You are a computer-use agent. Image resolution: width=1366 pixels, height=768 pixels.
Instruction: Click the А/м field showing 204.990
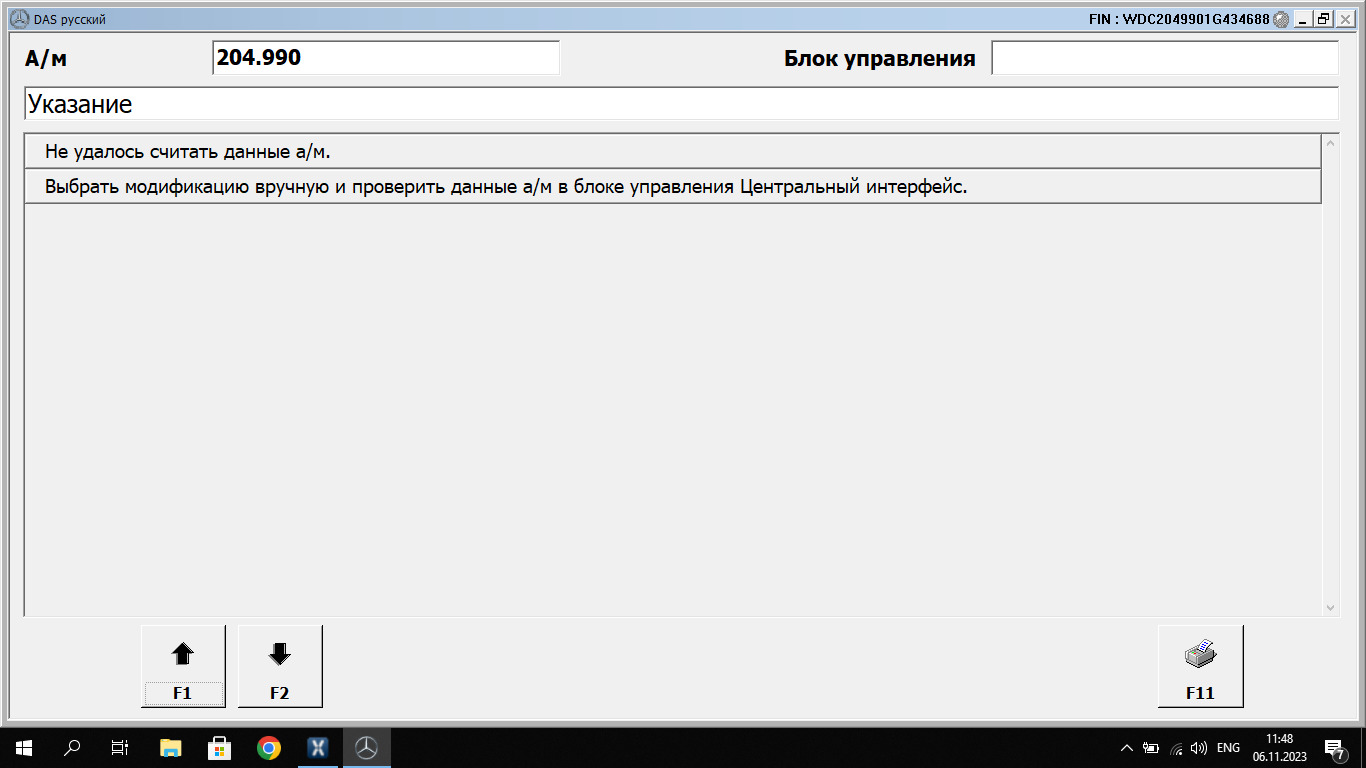(385, 58)
